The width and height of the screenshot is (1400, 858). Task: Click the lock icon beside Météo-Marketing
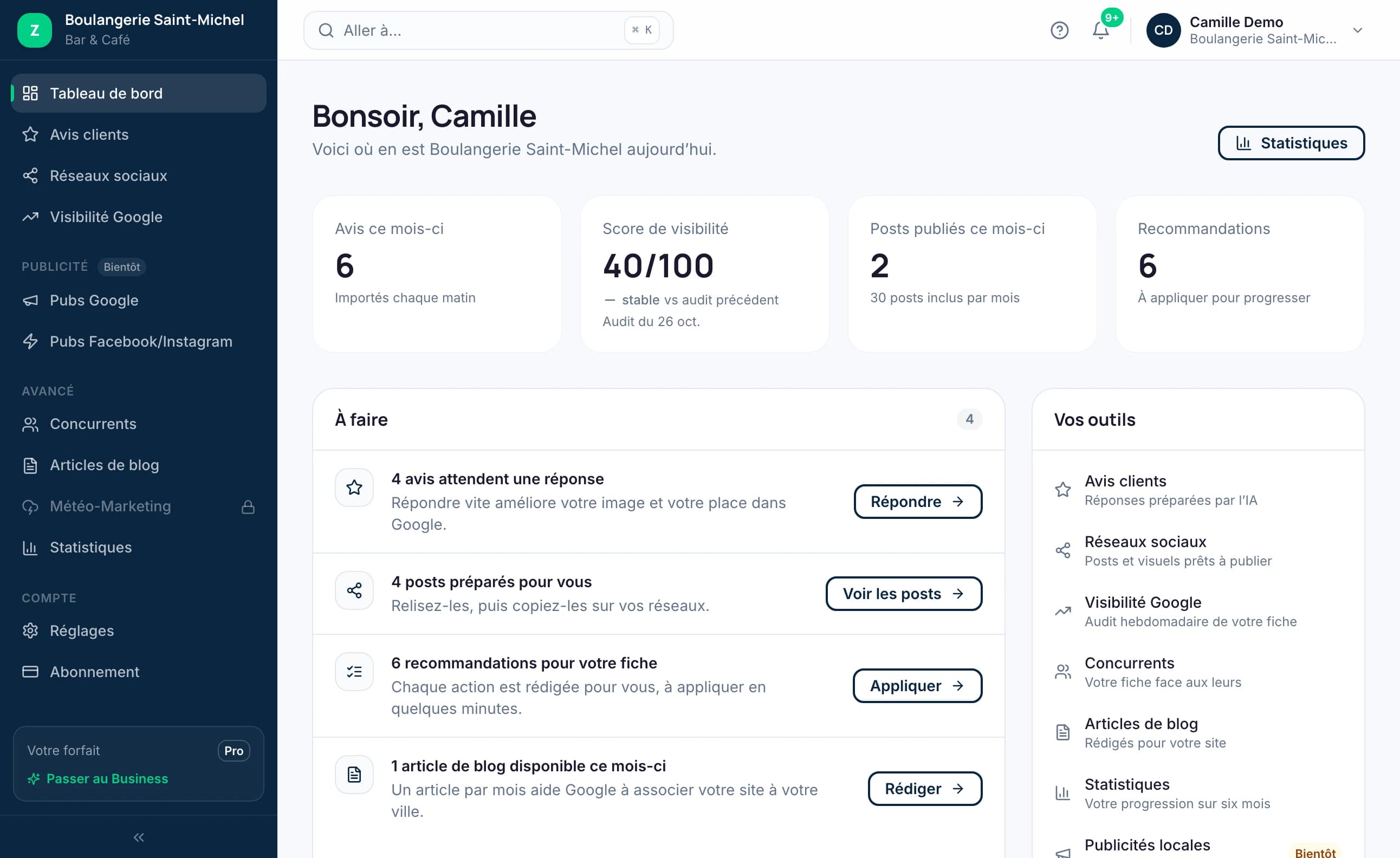[248, 506]
